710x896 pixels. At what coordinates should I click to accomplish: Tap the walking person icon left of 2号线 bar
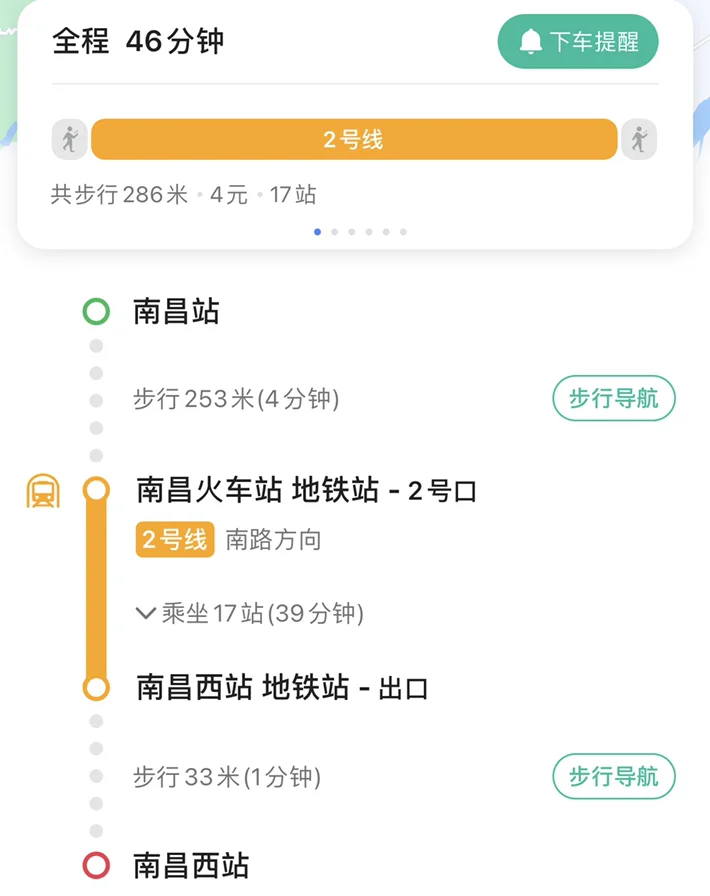tap(68, 140)
